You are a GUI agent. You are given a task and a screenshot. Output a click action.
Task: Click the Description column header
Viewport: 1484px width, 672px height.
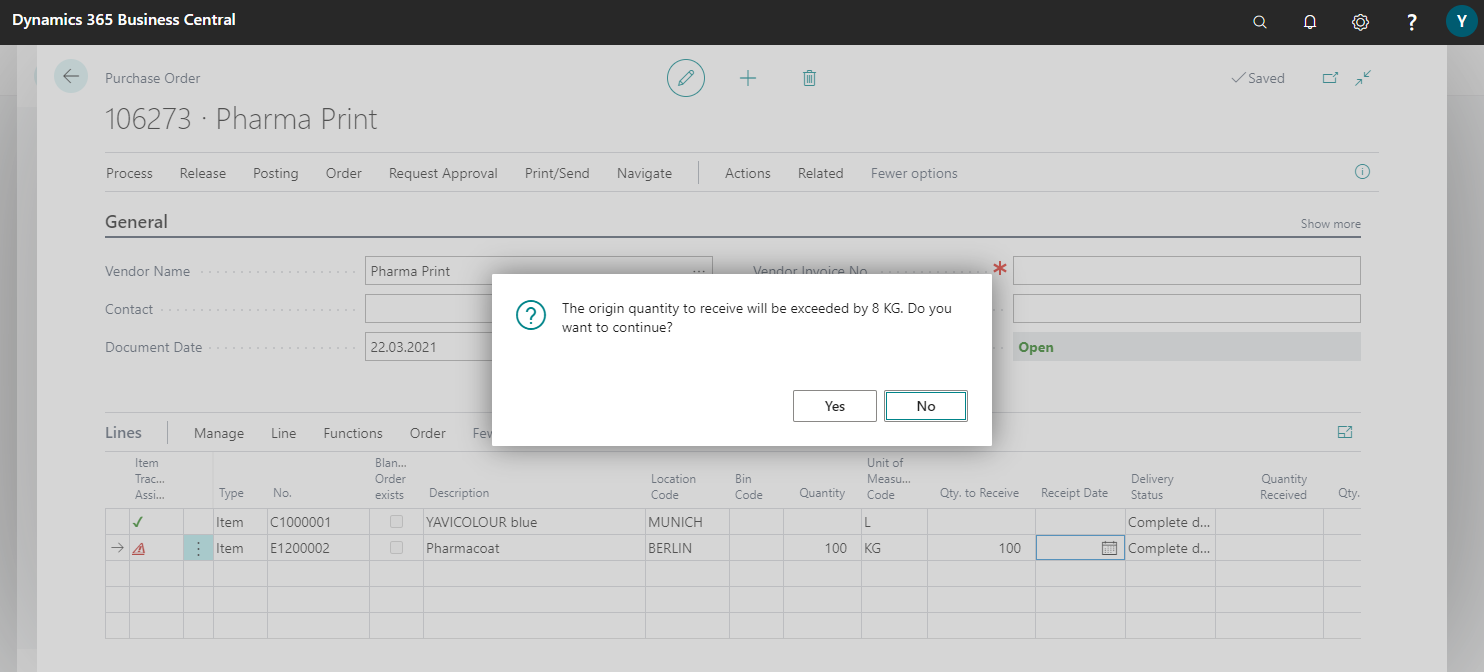tap(459, 493)
